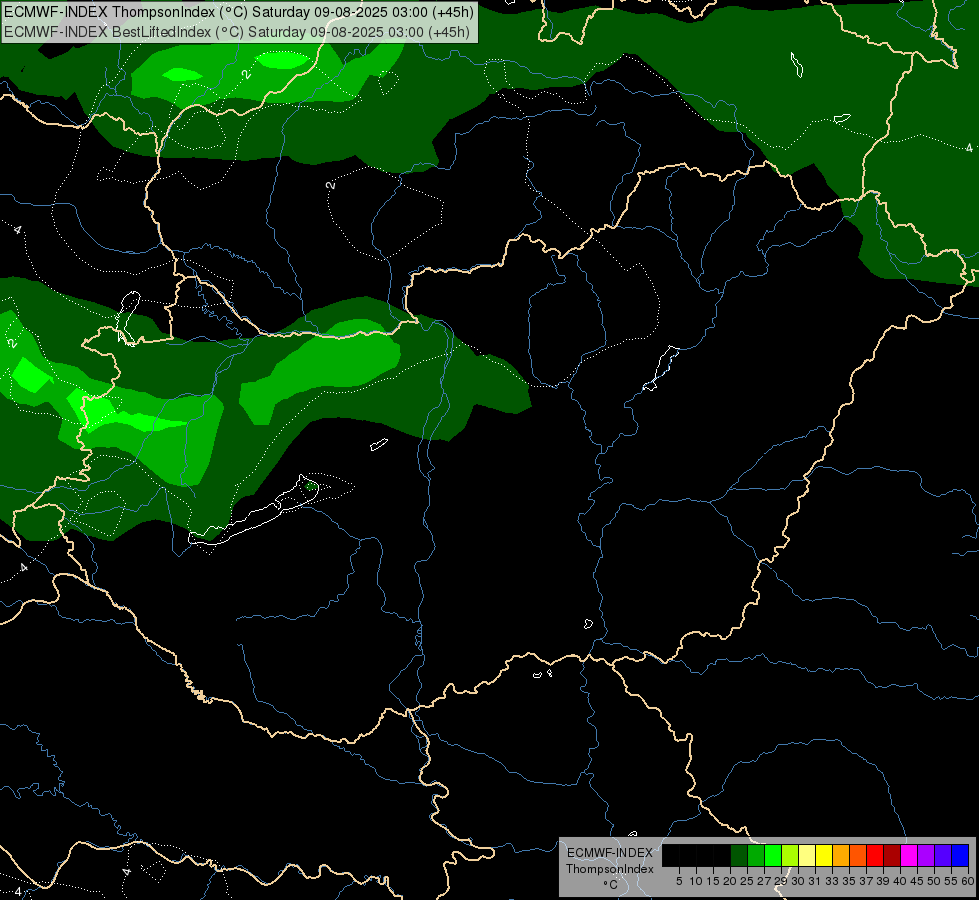Click the legend scale value 45
The image size is (979, 900).
[x=917, y=881]
